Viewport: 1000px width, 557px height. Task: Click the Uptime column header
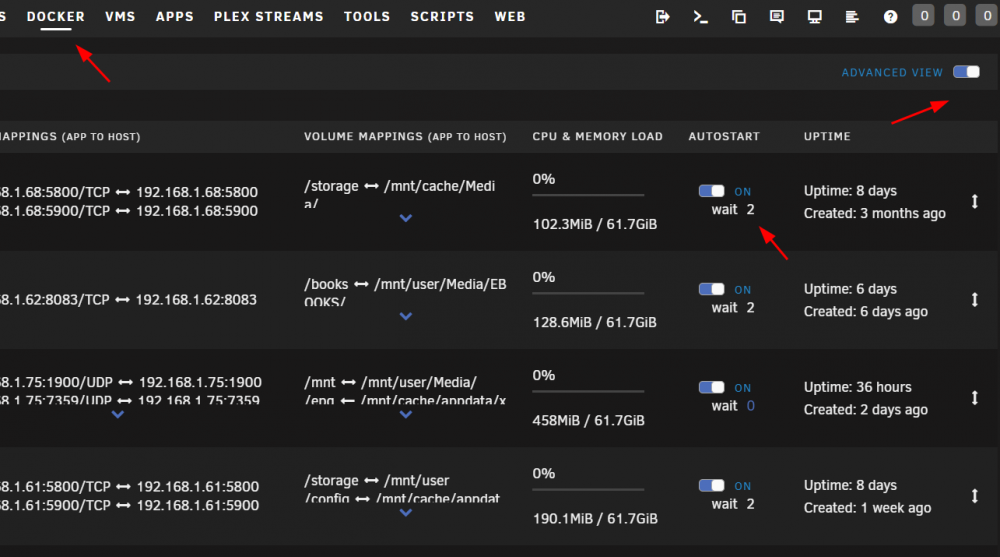pyautogui.click(x=827, y=137)
